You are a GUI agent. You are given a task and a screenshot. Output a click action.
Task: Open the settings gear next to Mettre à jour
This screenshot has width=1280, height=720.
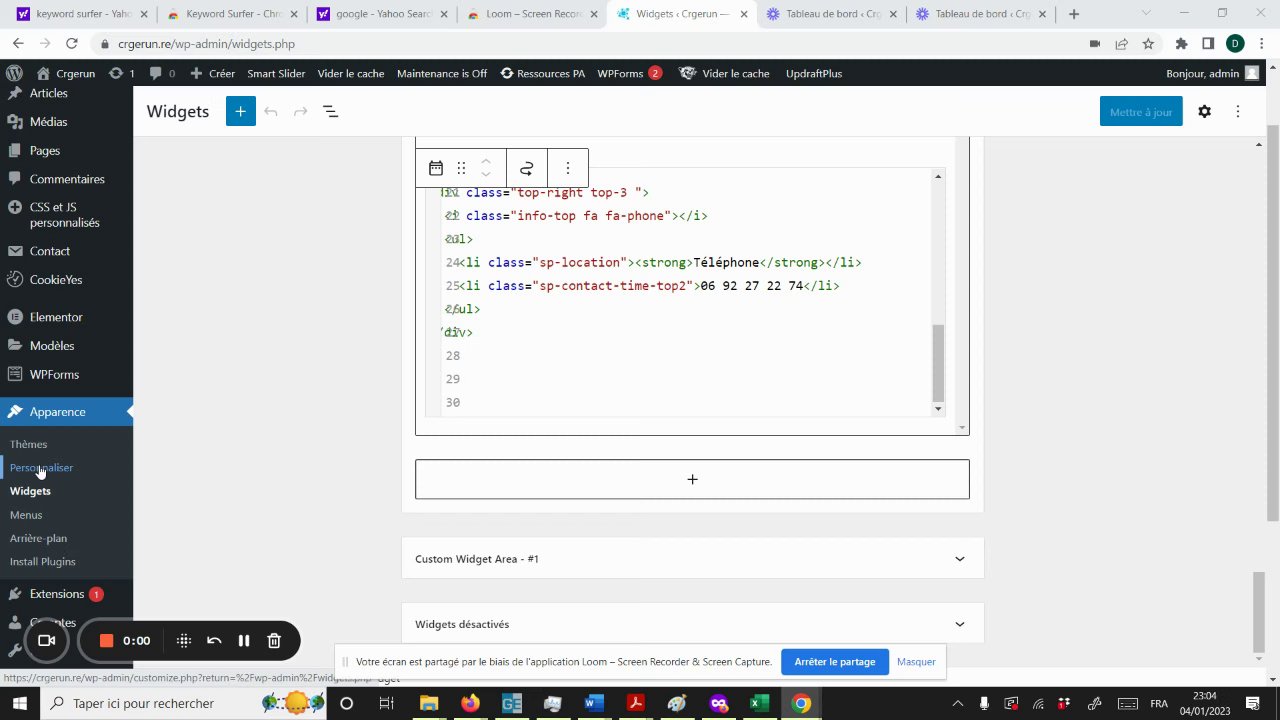[x=1204, y=112]
